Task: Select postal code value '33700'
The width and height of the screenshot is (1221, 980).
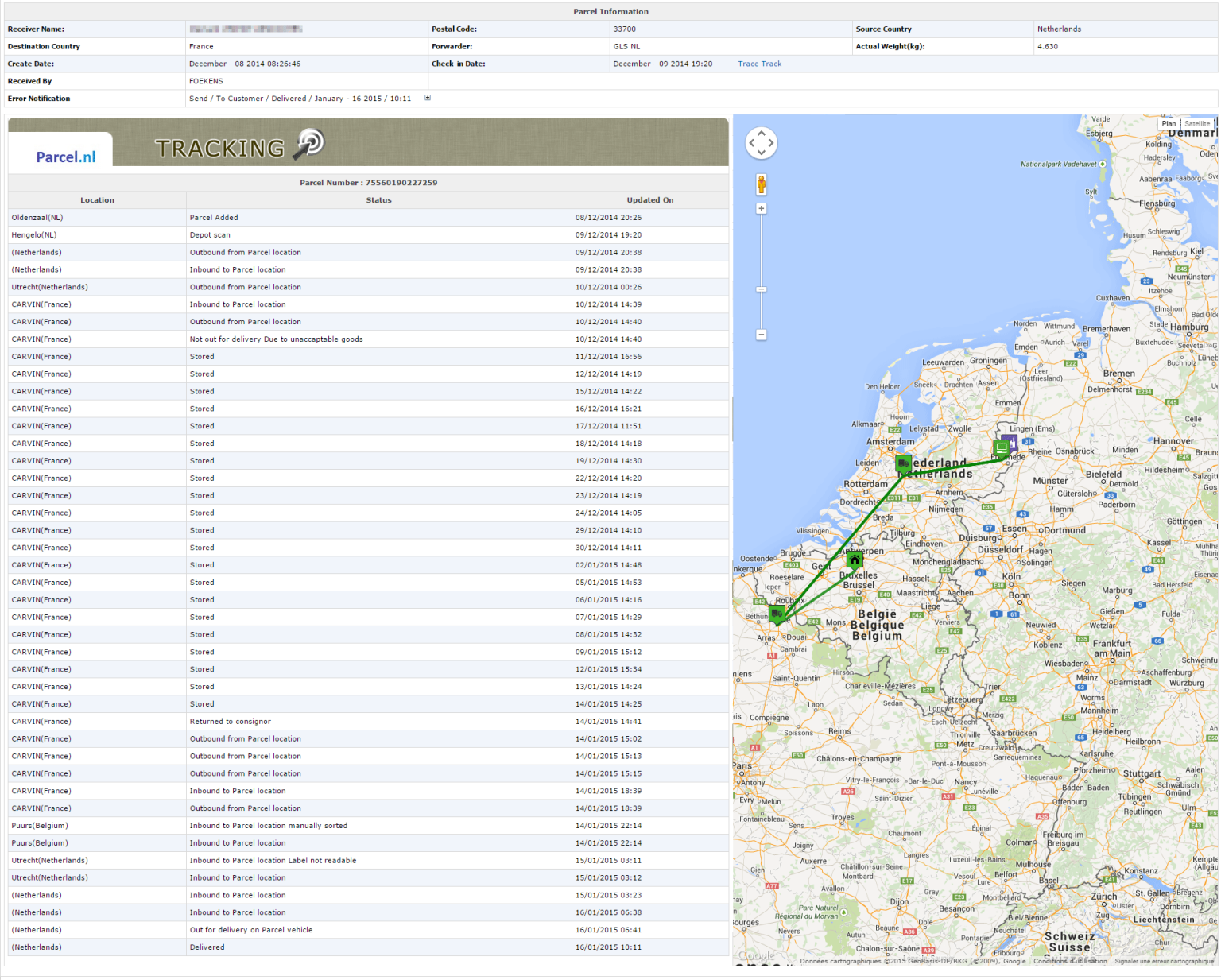Action: [624, 29]
